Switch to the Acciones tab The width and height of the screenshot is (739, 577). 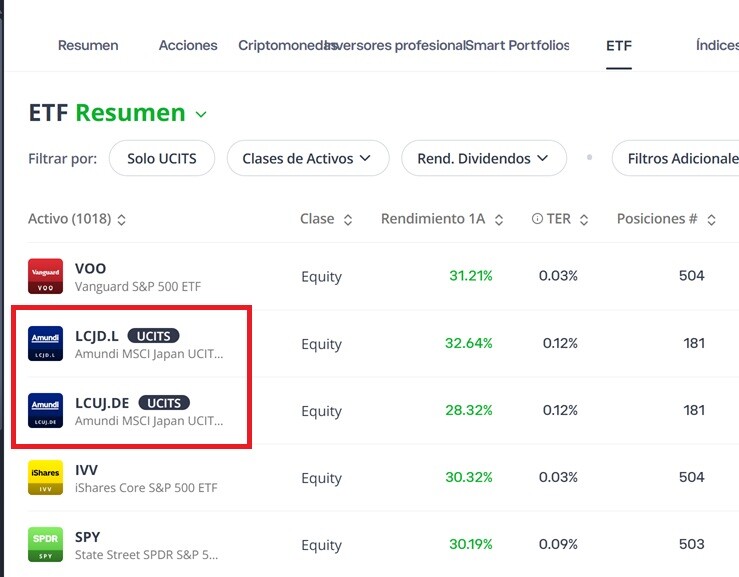[x=188, y=45]
